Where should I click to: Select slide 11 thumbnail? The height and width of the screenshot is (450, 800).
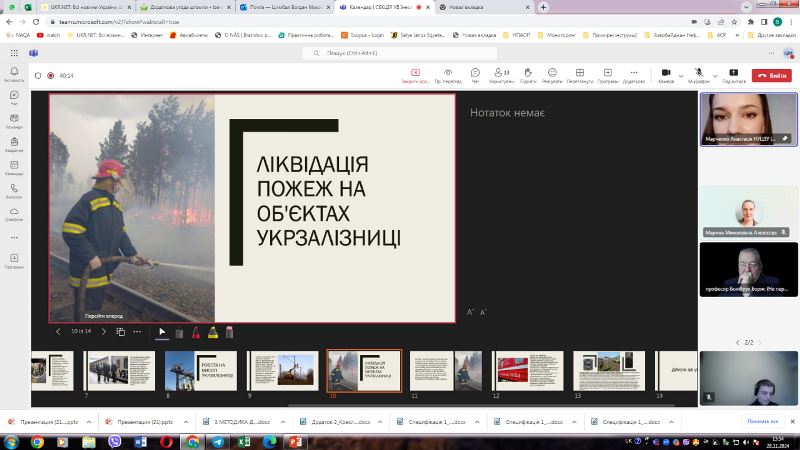pyautogui.click(x=445, y=371)
